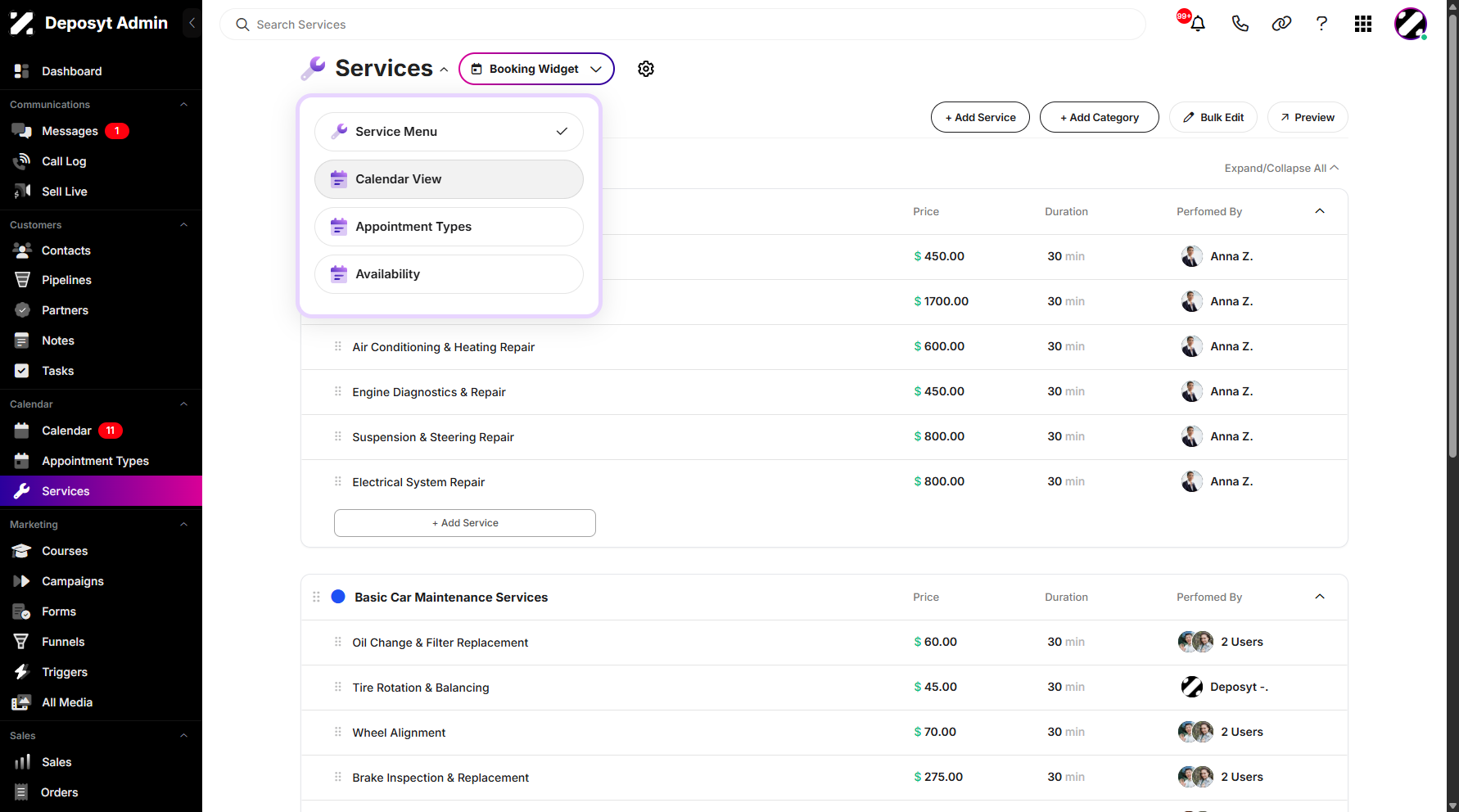Screen dimensions: 1459x812
Task: Select Service Menu in the dropdown
Action: pos(449,132)
